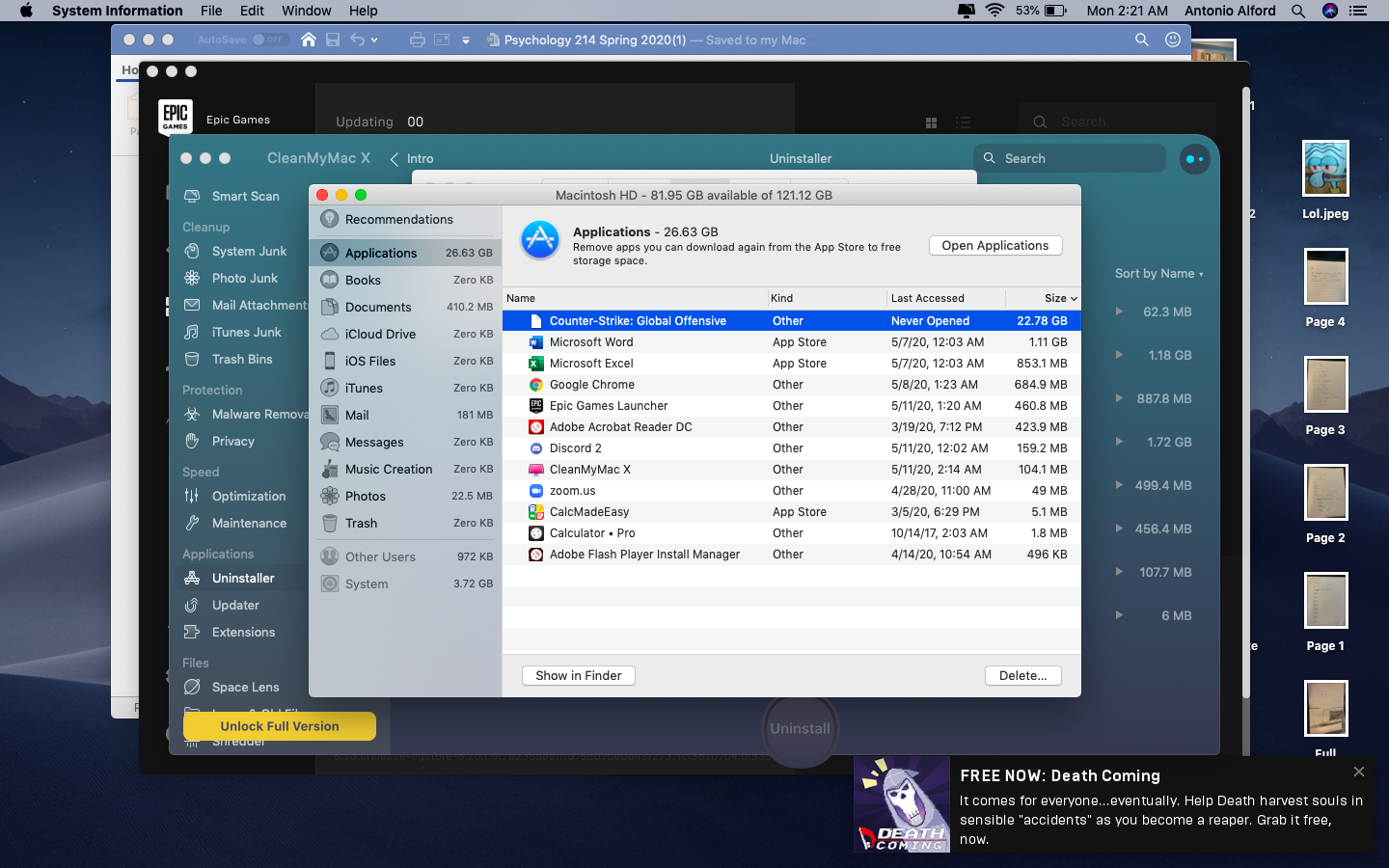Click Unlock Full Version button
This screenshot has height=868, width=1389.
coord(280,726)
